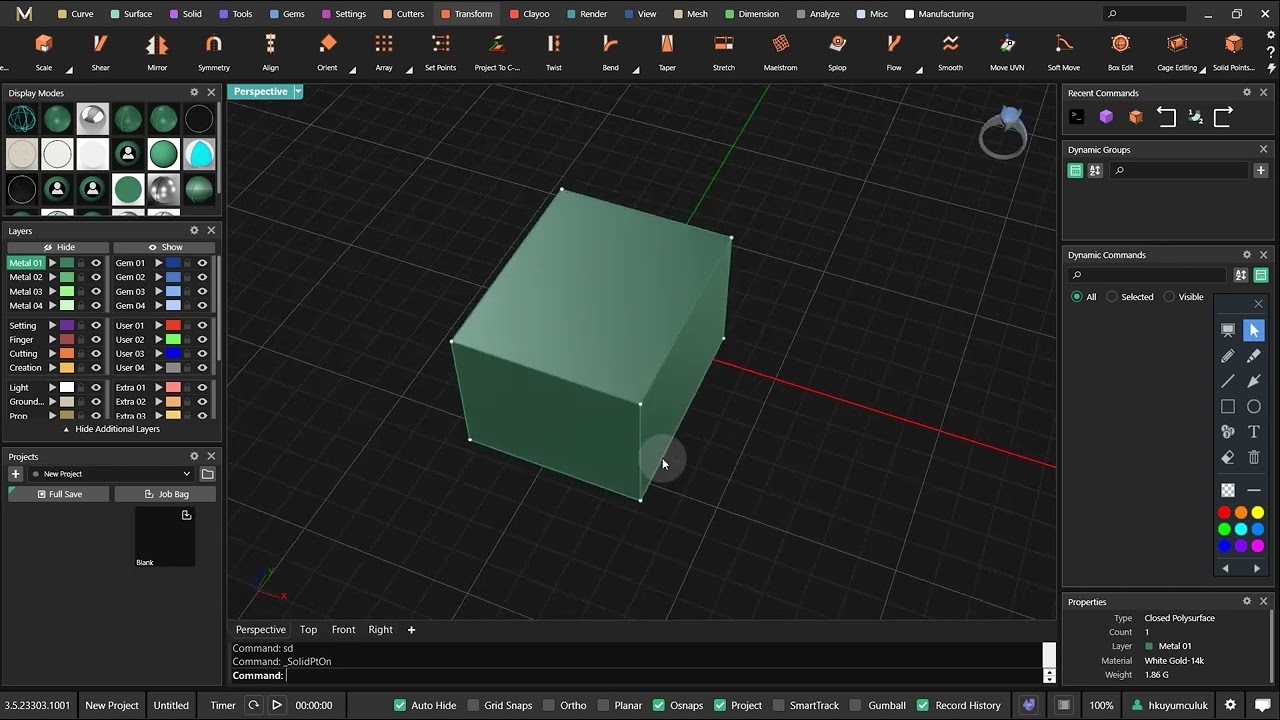Open the Job Bag
This screenshot has width=1280, height=720.
[166, 494]
